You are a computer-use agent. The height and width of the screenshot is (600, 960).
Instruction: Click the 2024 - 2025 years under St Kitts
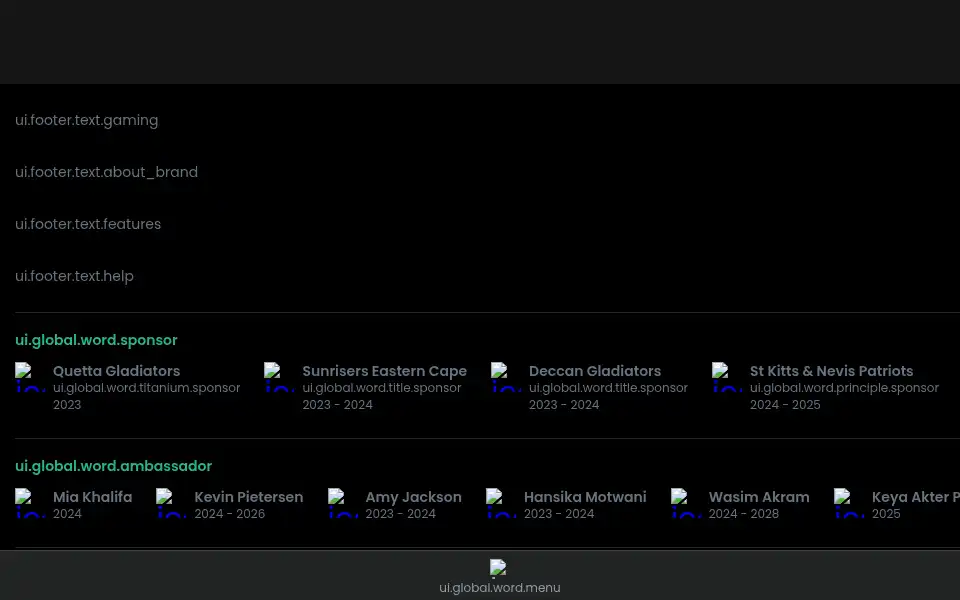pyautogui.click(x=785, y=405)
